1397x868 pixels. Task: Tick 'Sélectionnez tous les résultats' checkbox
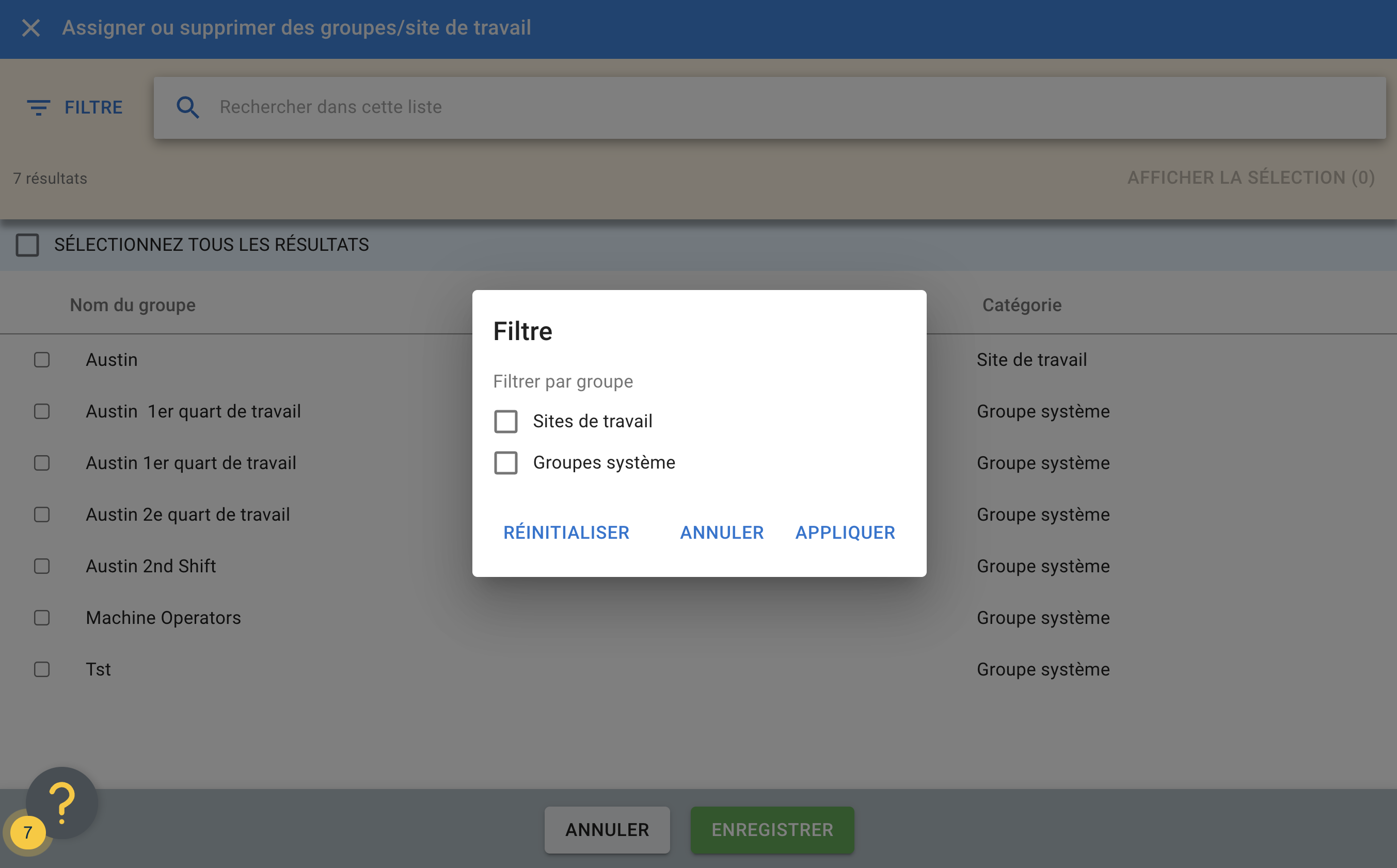pyautogui.click(x=27, y=245)
